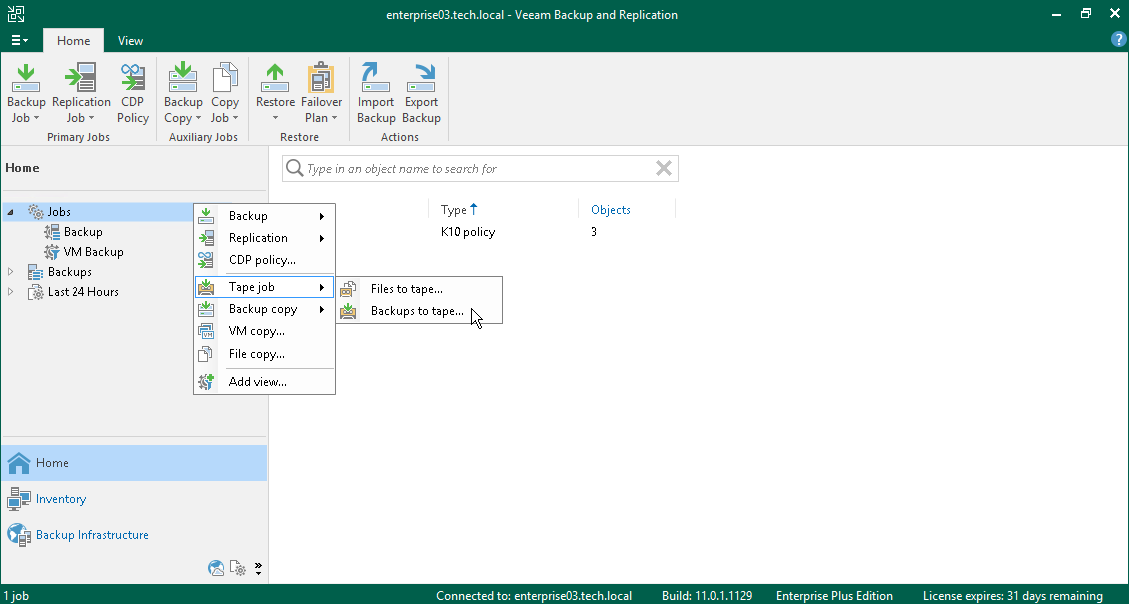Expand the Backups tree node arrow
The image size is (1129, 604).
(10, 271)
